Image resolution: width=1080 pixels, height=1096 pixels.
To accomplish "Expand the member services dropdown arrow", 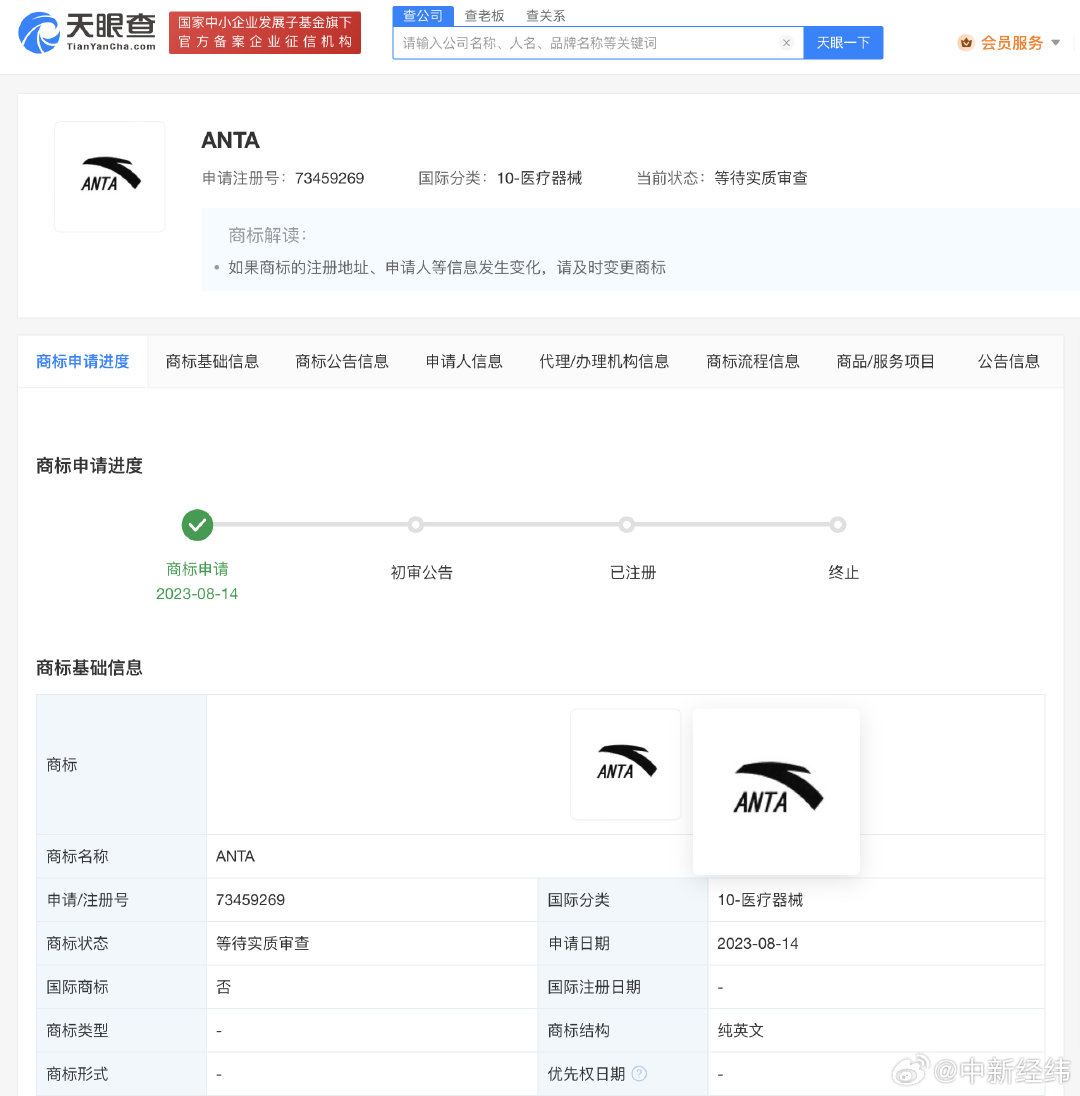I will click(x=1055, y=43).
